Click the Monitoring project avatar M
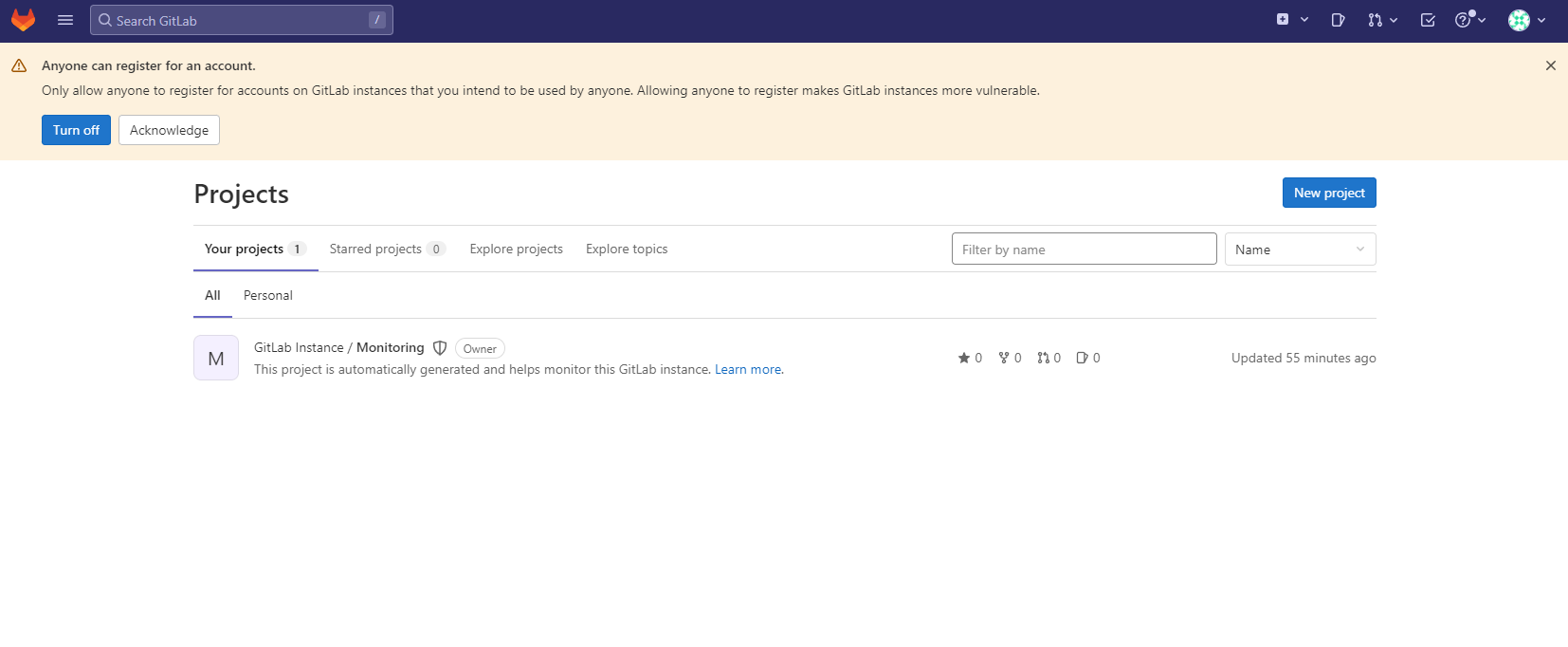This screenshot has width=1568, height=647. [x=216, y=358]
